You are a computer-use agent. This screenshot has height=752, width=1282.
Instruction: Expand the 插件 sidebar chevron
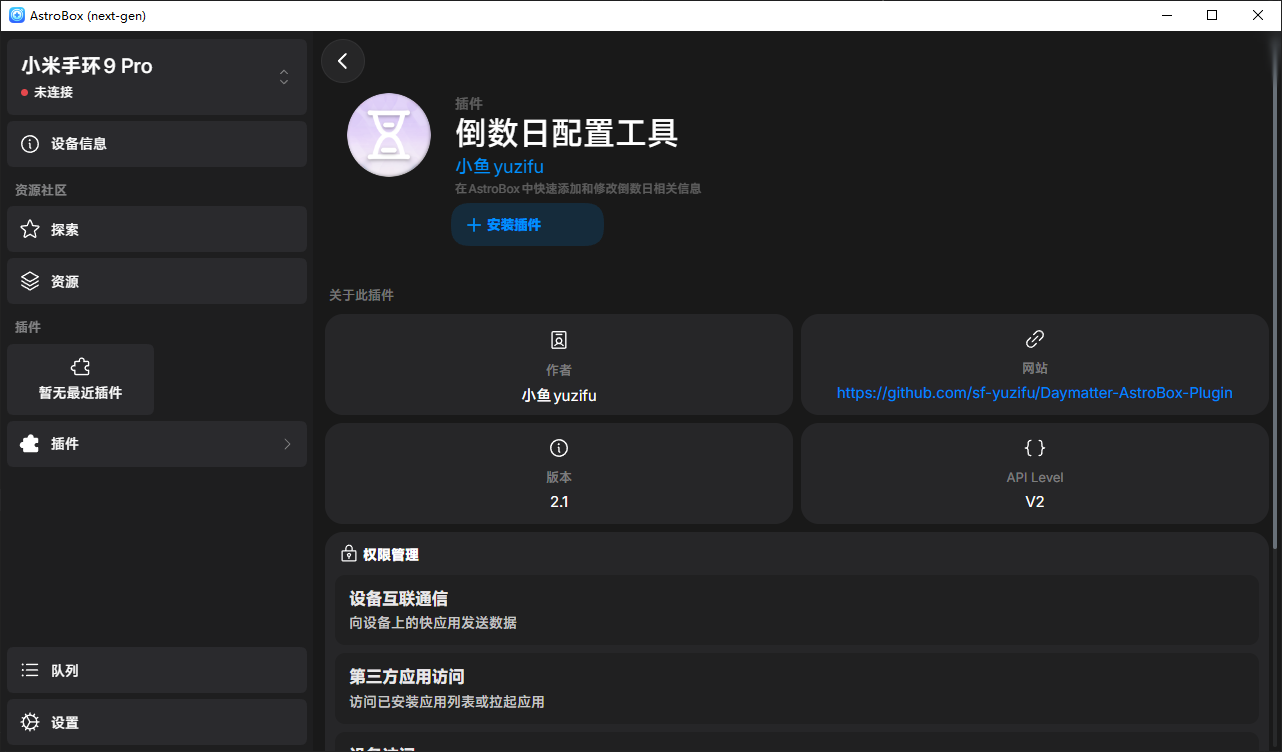click(287, 444)
